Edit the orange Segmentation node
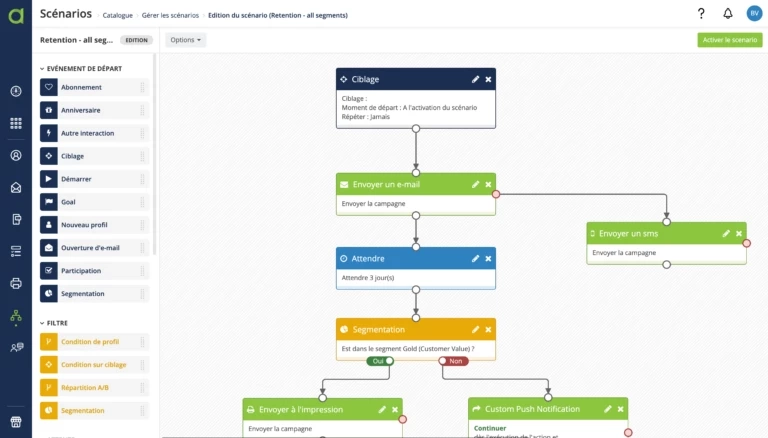Image resolution: width=768 pixels, height=438 pixels. (x=475, y=329)
